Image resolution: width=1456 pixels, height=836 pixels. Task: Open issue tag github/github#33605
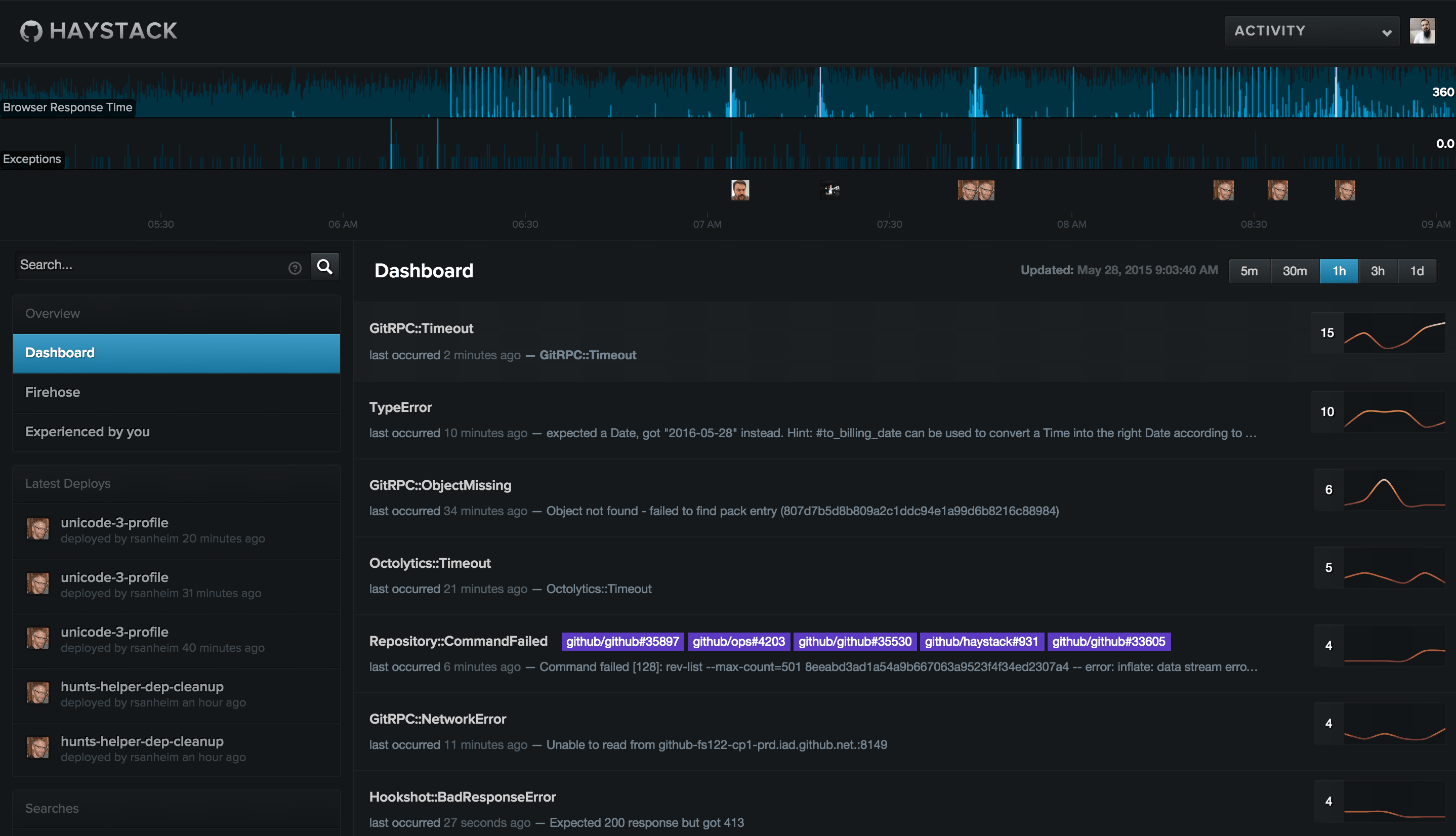[1108, 641]
